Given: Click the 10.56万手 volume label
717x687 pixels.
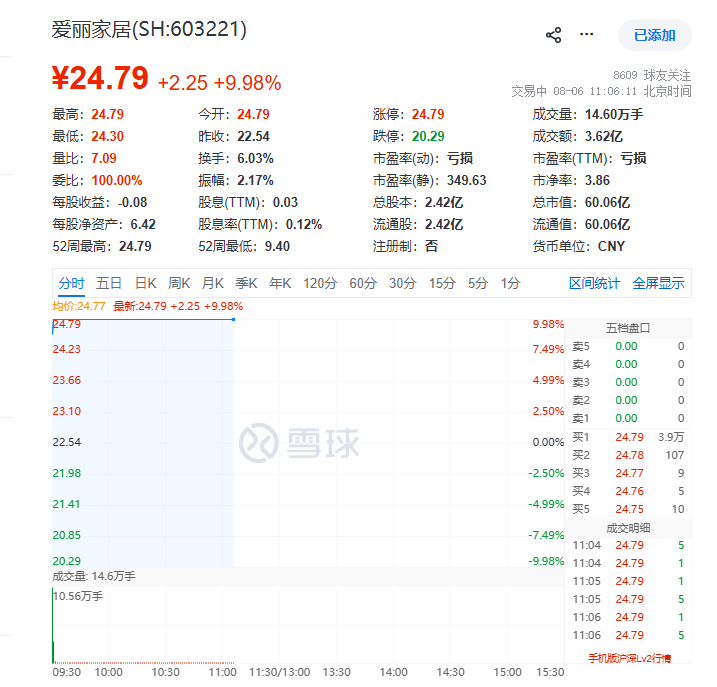Looking at the screenshot, I should click(78, 596).
